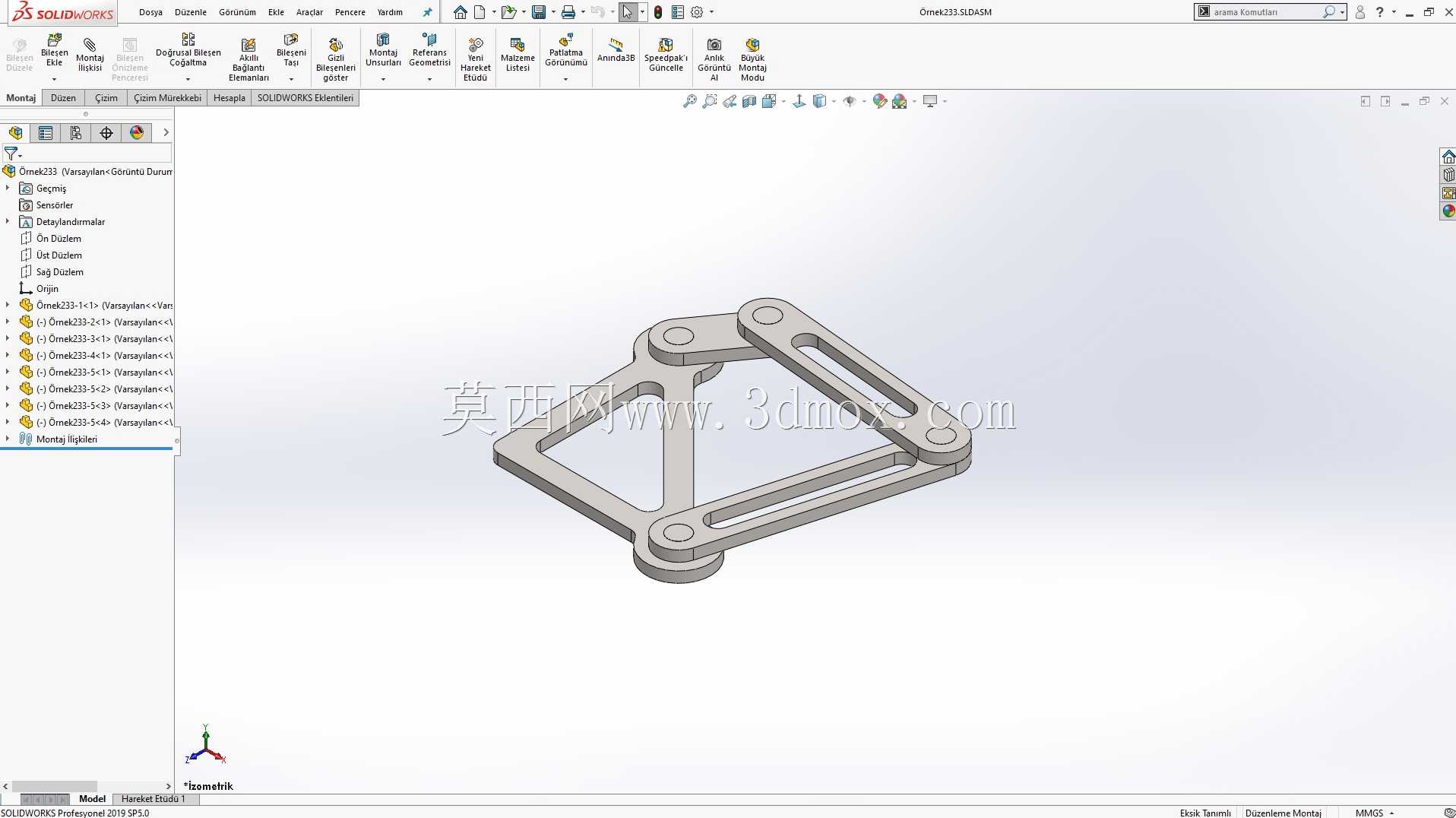
Task: Open the Görünüm menu
Action: [x=237, y=12]
